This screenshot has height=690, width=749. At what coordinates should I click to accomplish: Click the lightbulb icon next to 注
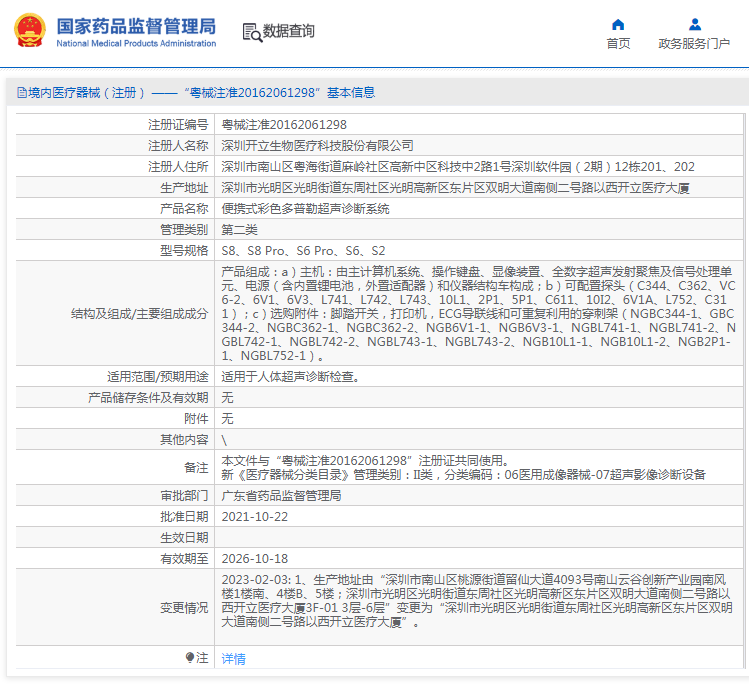pyautogui.click(x=190, y=658)
